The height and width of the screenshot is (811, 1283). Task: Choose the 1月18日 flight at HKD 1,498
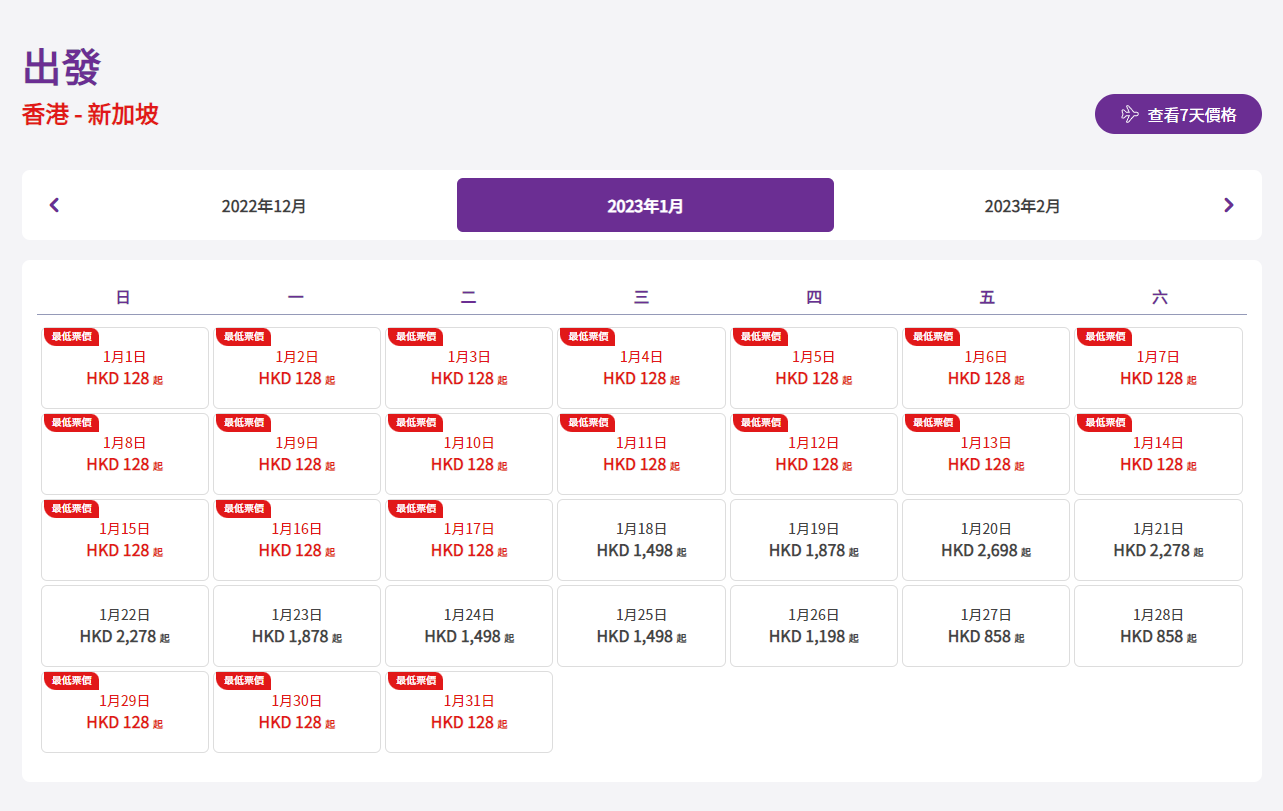tap(641, 540)
